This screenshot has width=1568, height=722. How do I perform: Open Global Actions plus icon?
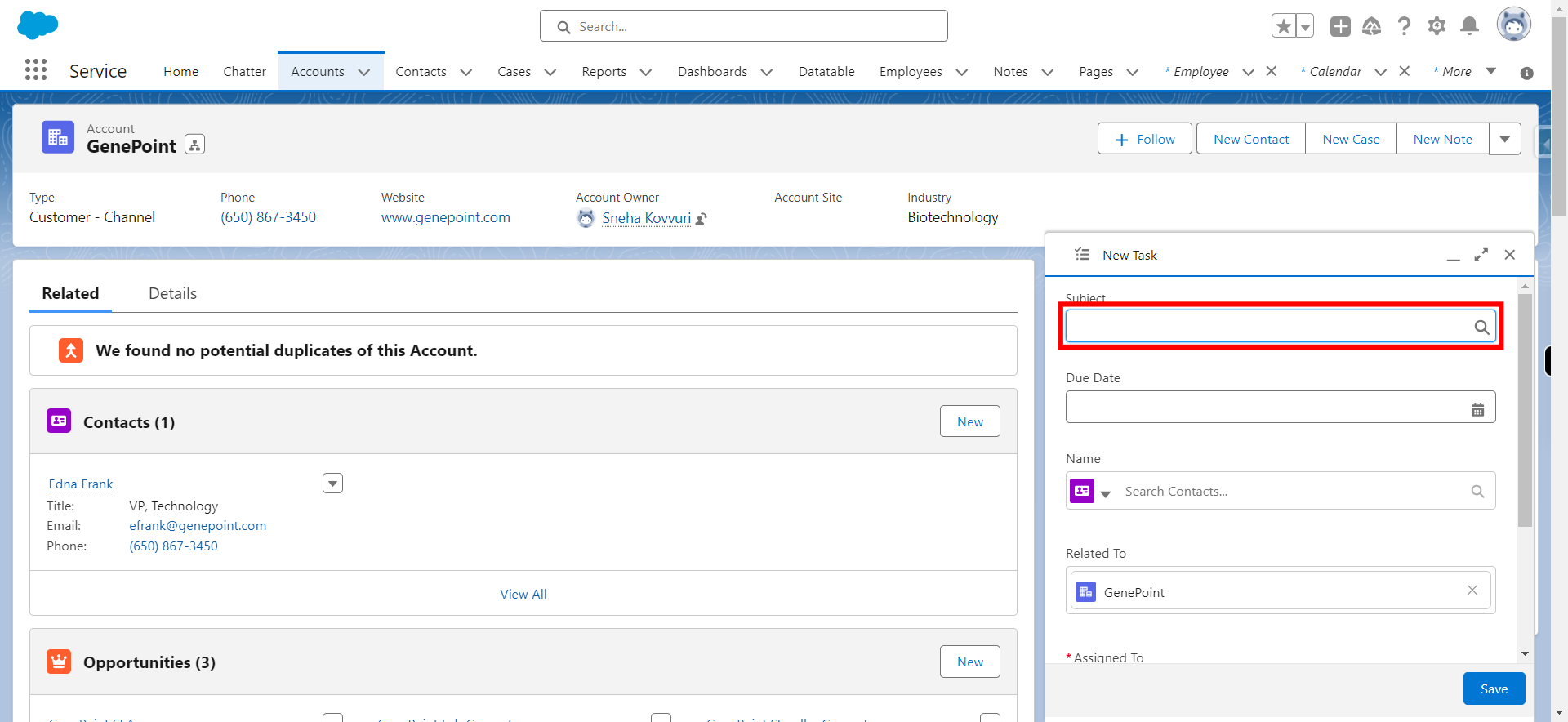tap(1340, 26)
